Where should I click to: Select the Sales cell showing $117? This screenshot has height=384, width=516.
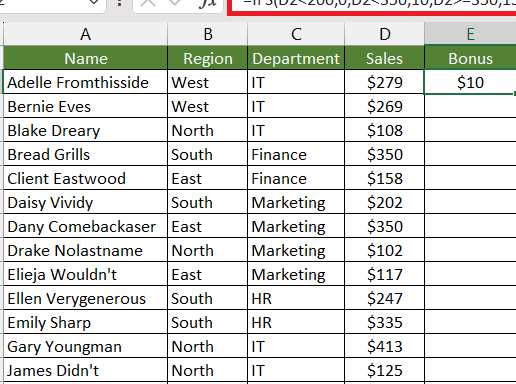point(385,274)
